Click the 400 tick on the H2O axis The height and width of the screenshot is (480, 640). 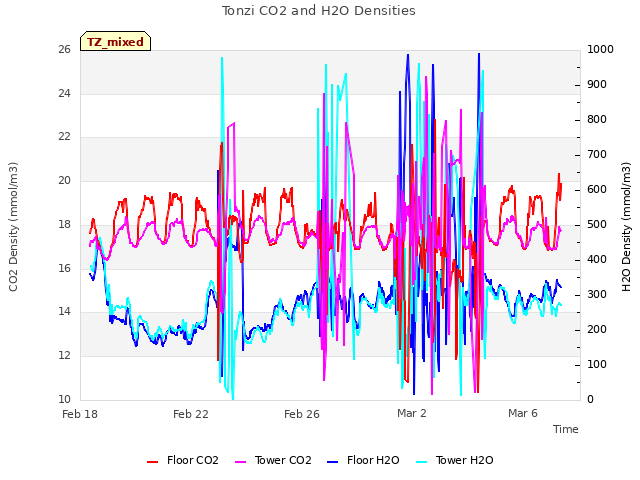pos(597,260)
